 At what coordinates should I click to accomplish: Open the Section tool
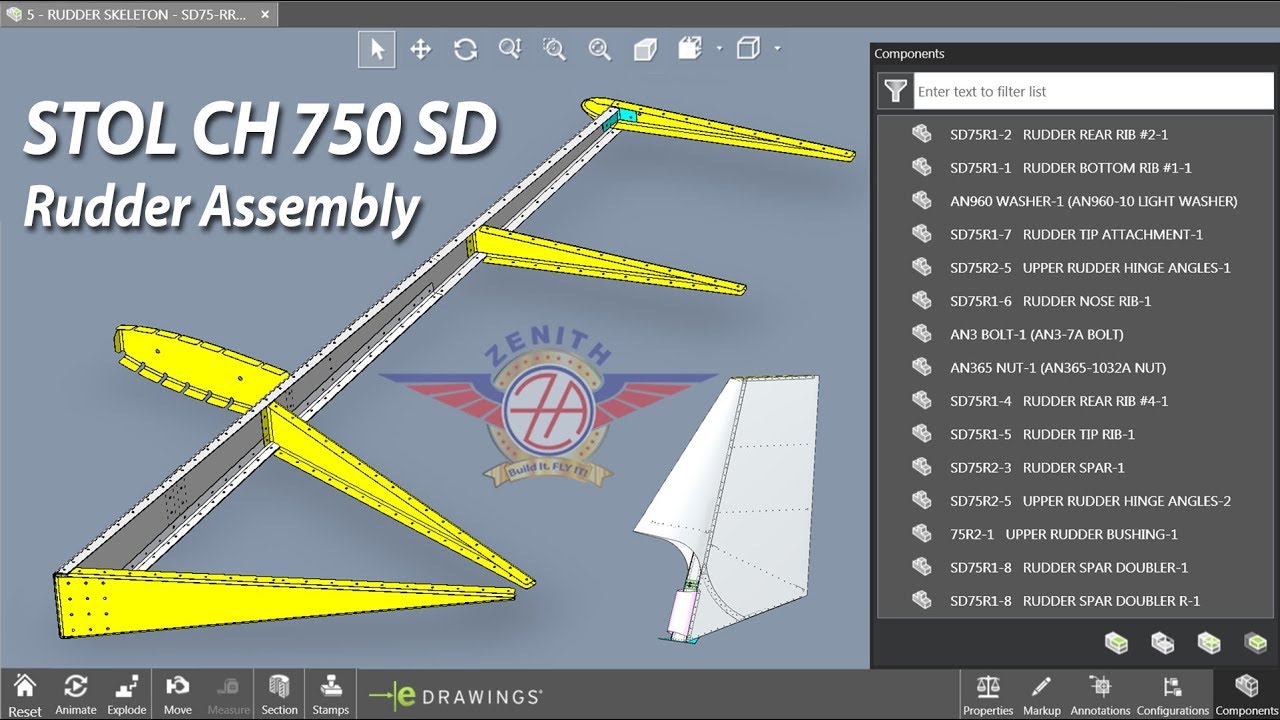tap(280, 694)
